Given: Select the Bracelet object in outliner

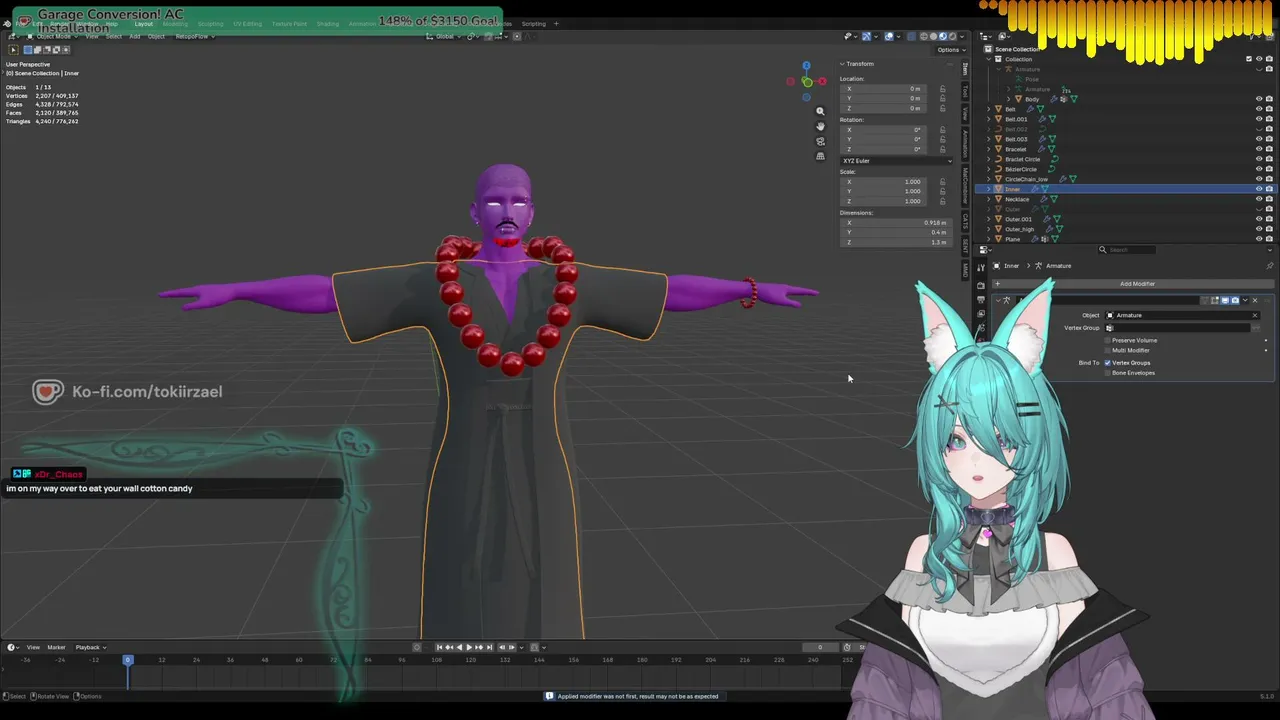Looking at the screenshot, I should pos(1016,149).
